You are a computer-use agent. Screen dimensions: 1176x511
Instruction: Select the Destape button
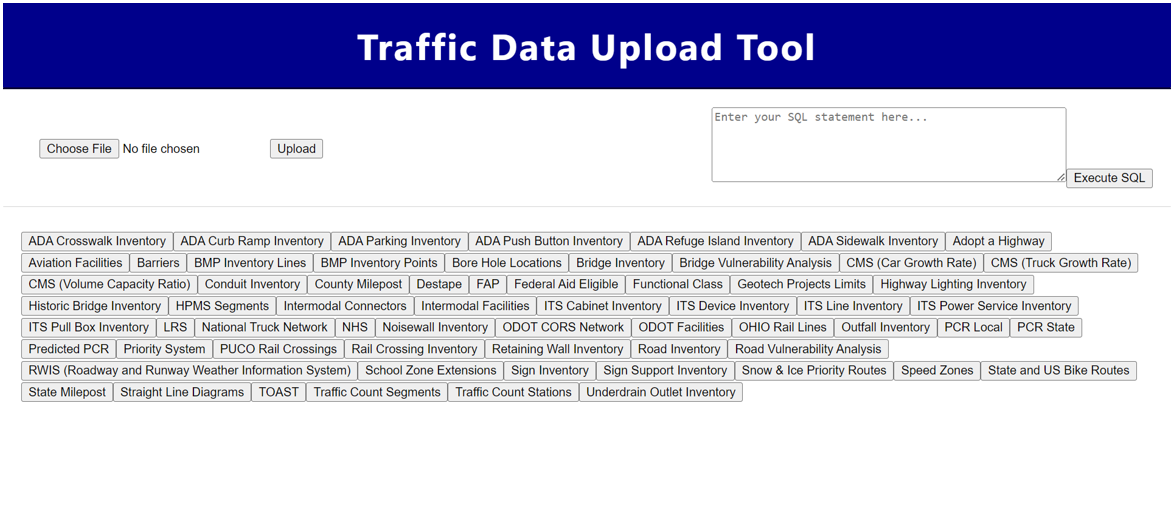(x=439, y=284)
